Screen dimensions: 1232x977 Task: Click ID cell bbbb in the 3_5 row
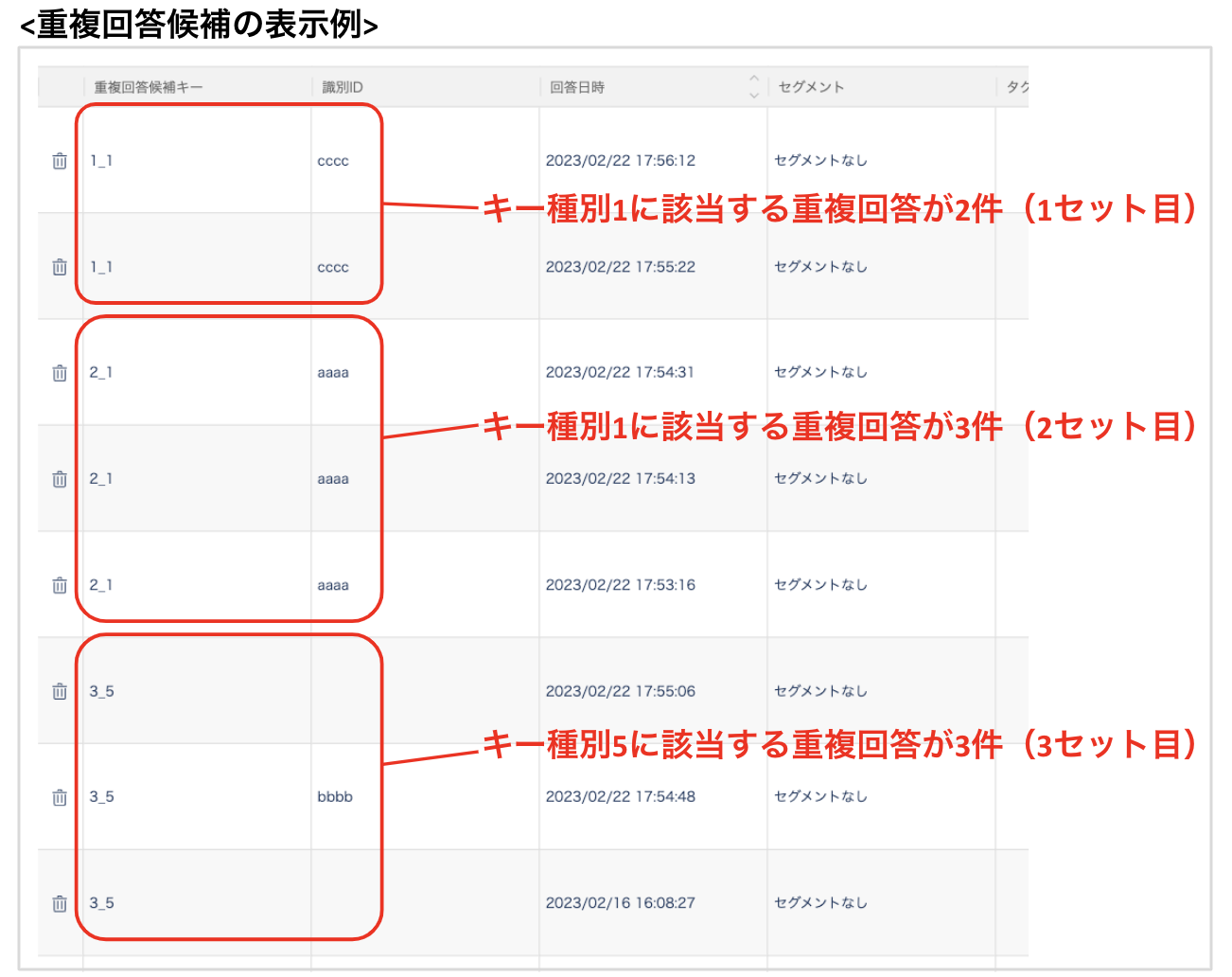[335, 797]
